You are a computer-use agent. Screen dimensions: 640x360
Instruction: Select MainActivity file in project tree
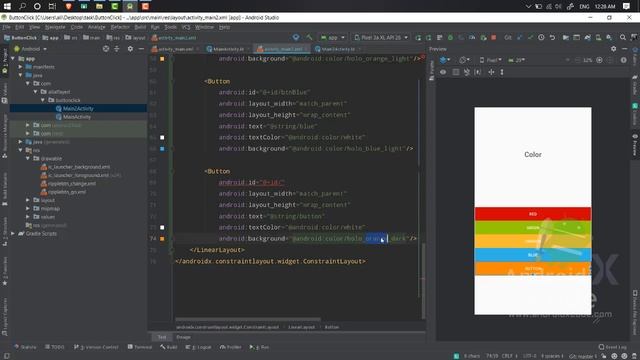(x=77, y=117)
